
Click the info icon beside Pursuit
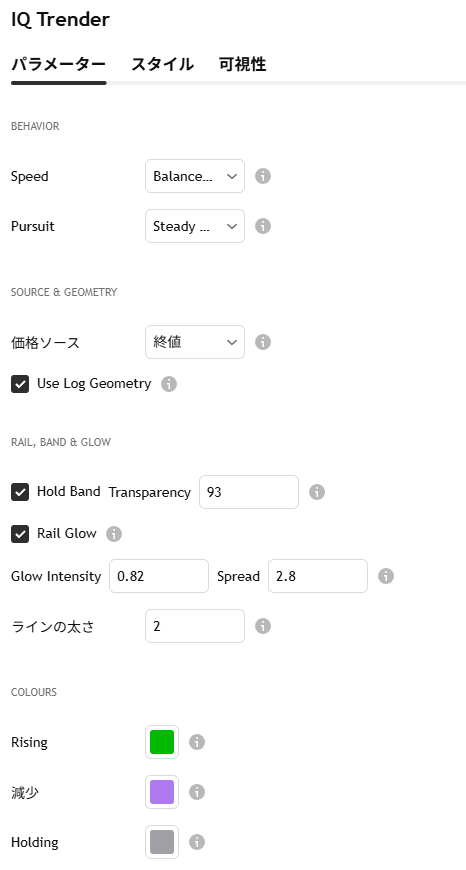point(263,226)
